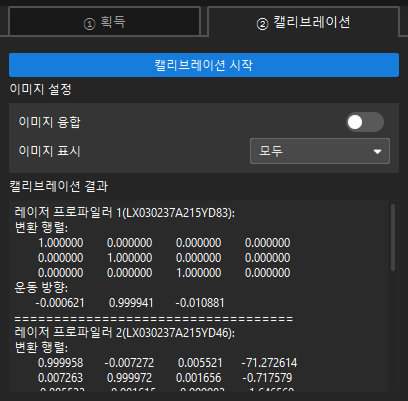This screenshot has width=408, height=401.
Task: Select text 레이저 프로파일러 2(LX030237A215YD46):
Action: [x=125, y=332]
